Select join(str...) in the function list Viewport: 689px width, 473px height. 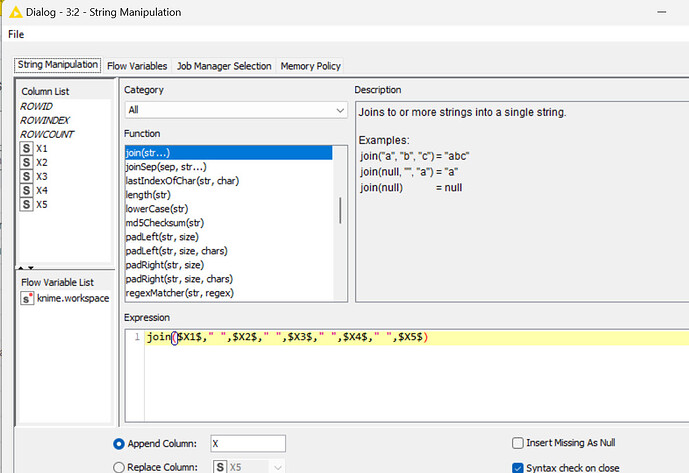click(228, 153)
